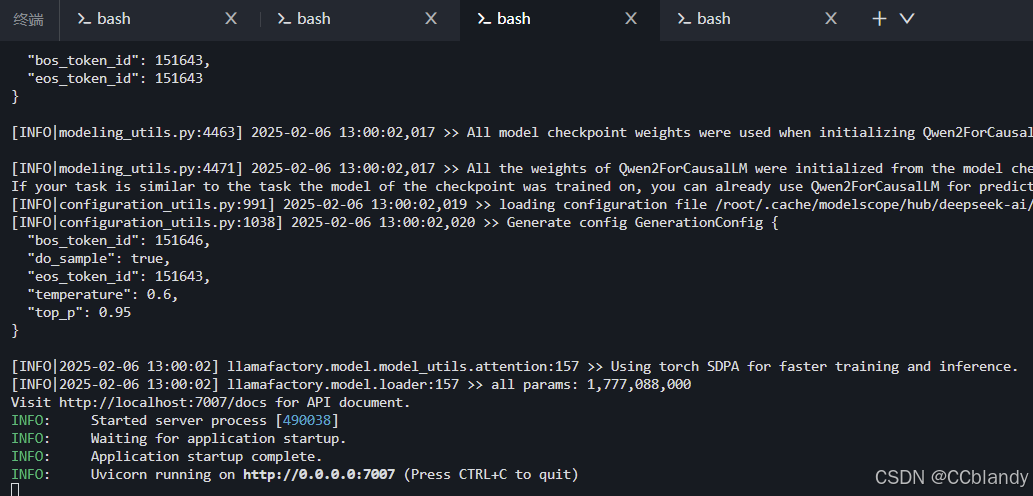The width and height of the screenshot is (1033, 496).
Task: Close the second bash tab
Action: 431,19
